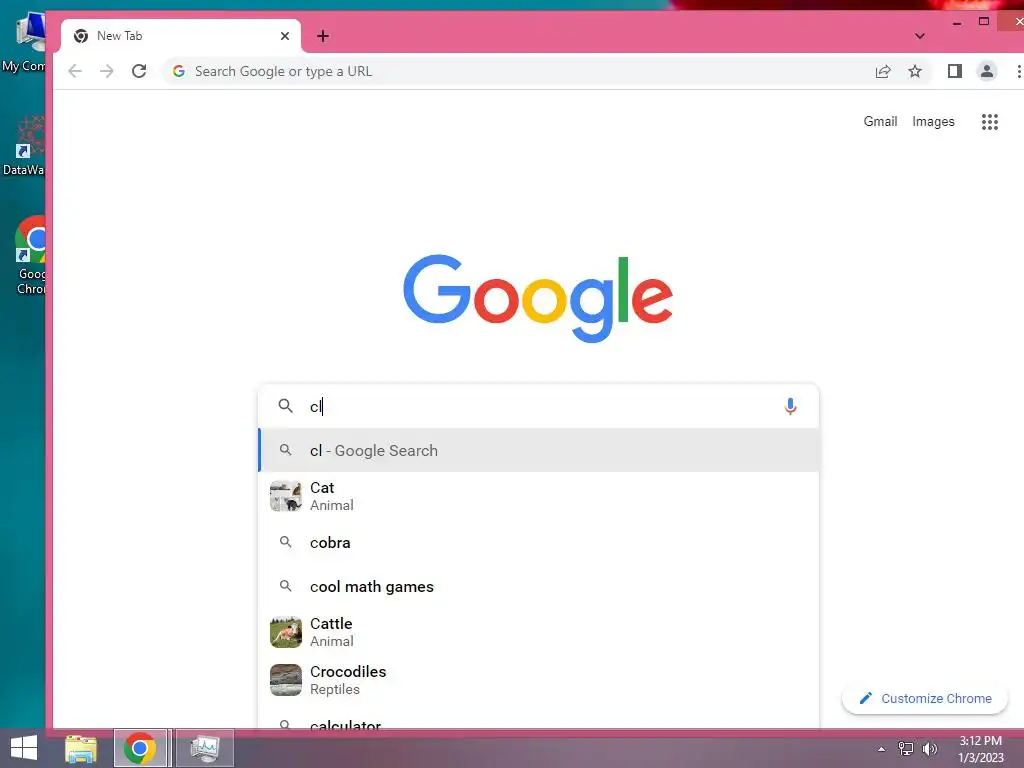Image resolution: width=1024 pixels, height=768 pixels.
Task: Click the search icon beside cool math games
Action: pos(285,586)
